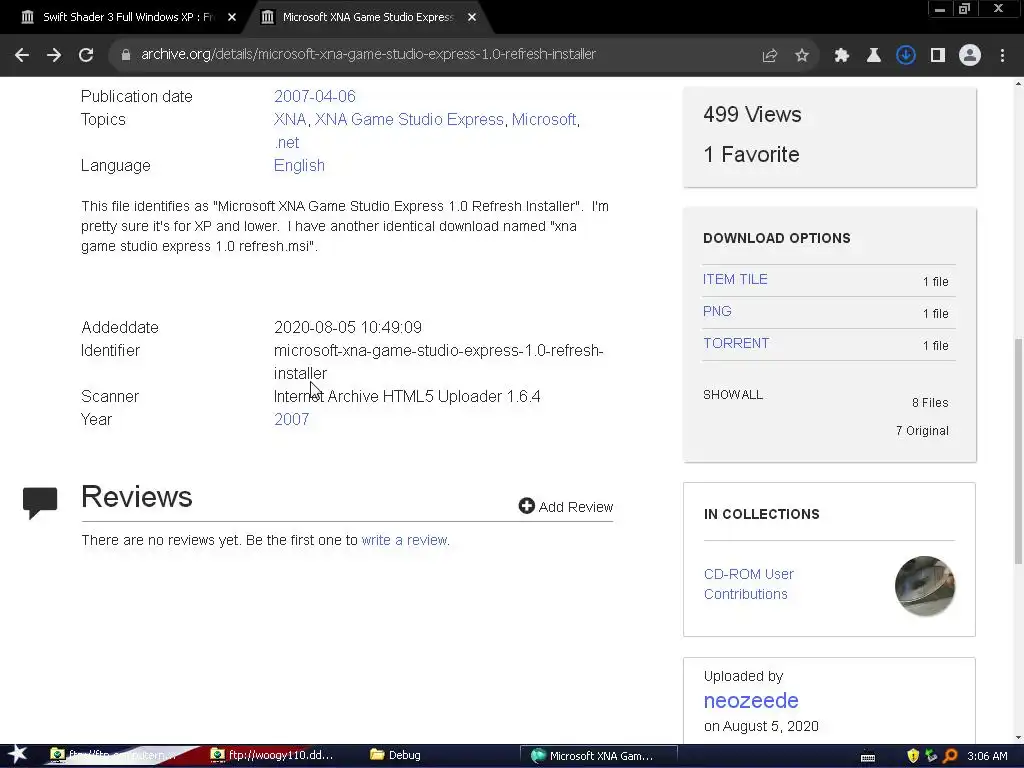
Task: Go forward using the browser forward arrow
Action: [x=54, y=55]
